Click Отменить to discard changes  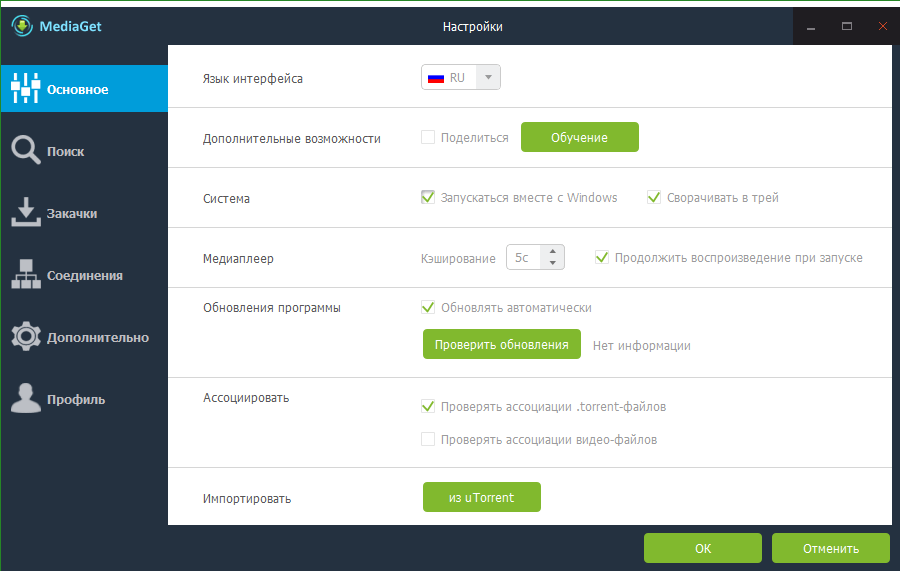[x=831, y=548]
